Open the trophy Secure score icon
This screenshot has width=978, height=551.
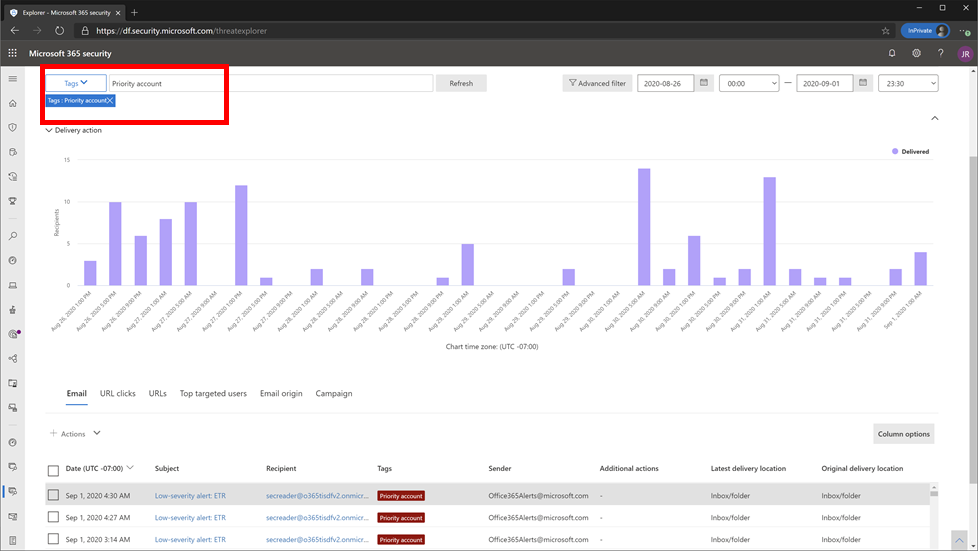pyautogui.click(x=12, y=201)
